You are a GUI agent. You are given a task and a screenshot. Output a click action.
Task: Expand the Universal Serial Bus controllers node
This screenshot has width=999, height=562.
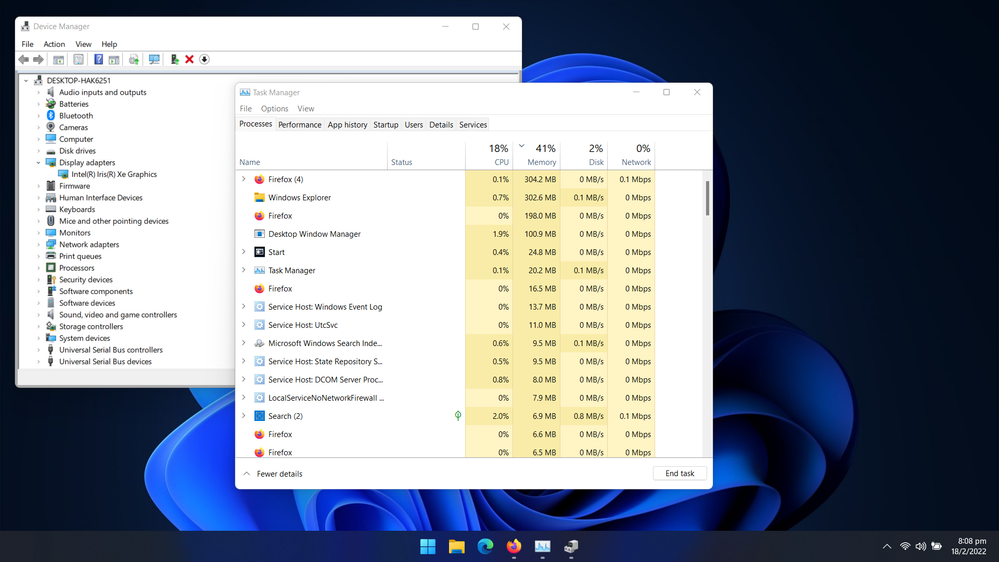point(38,350)
